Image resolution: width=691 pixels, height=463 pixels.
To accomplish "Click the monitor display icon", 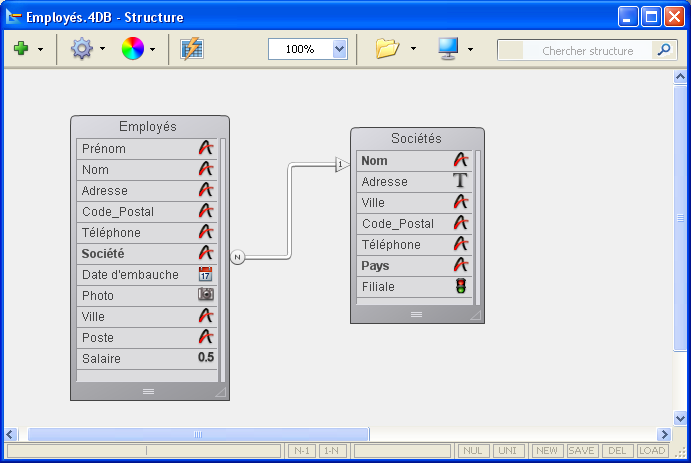I will 447,49.
